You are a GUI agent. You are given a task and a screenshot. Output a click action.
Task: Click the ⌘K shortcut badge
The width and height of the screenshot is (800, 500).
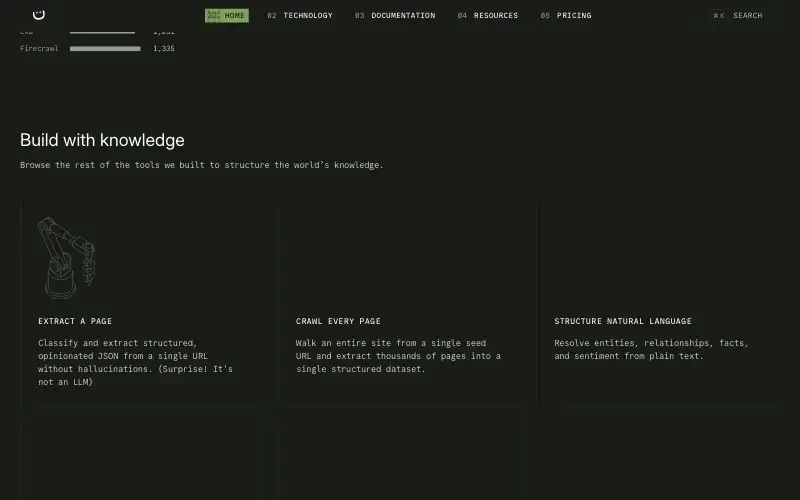[718, 16]
